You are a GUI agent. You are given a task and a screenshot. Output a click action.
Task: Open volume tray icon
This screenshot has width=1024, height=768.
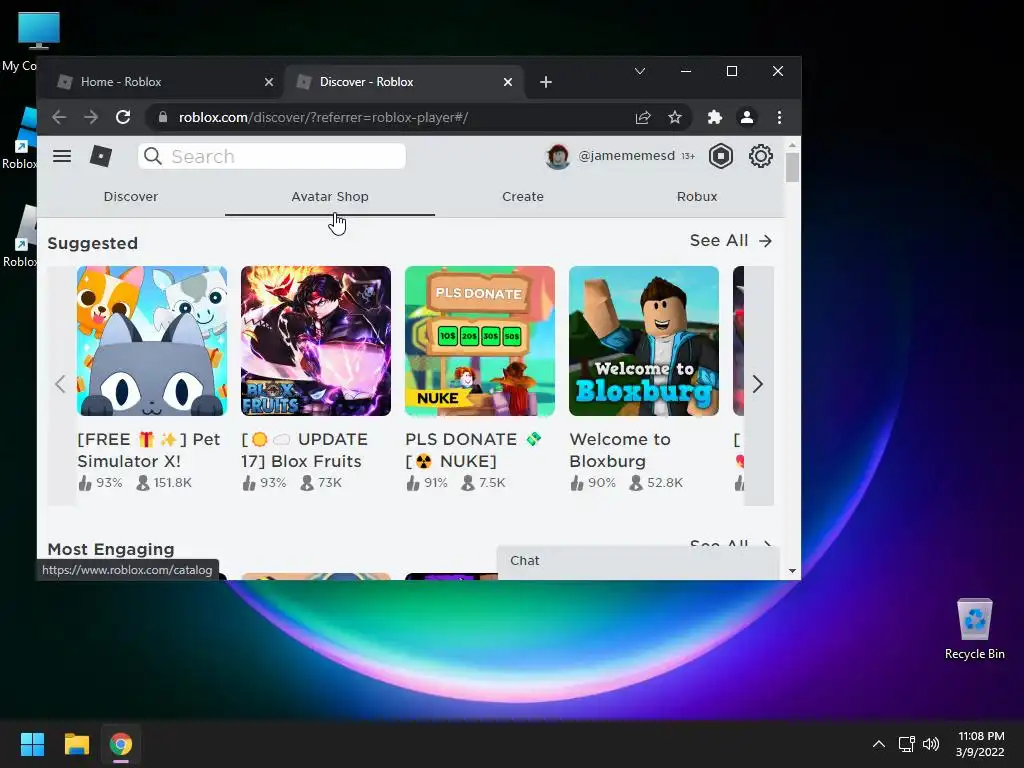click(931, 744)
